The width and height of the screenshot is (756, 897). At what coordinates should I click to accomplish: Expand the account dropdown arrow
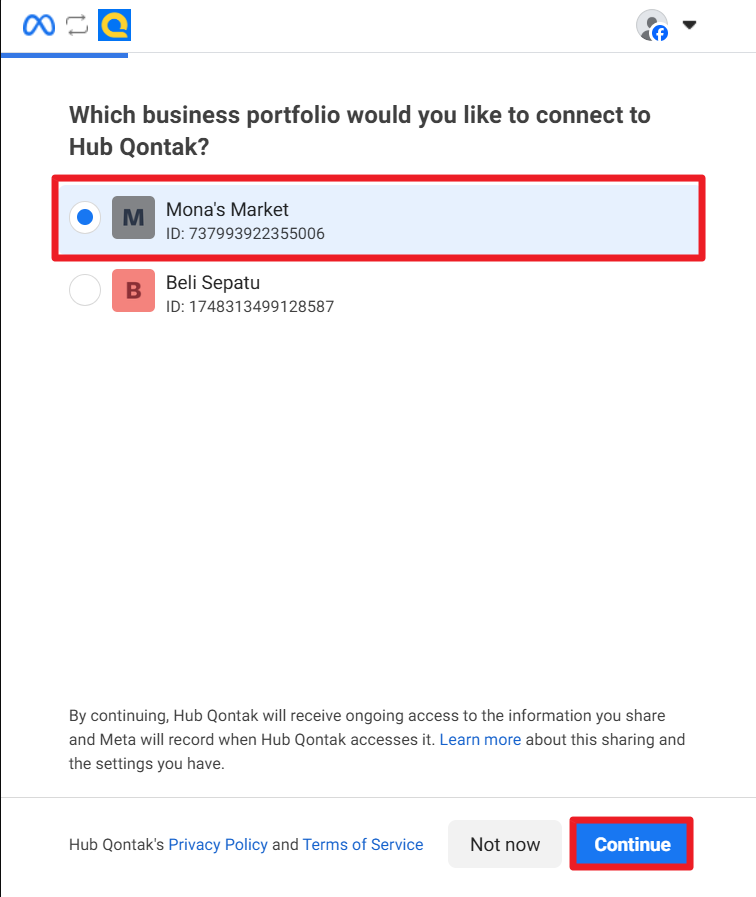coord(689,26)
